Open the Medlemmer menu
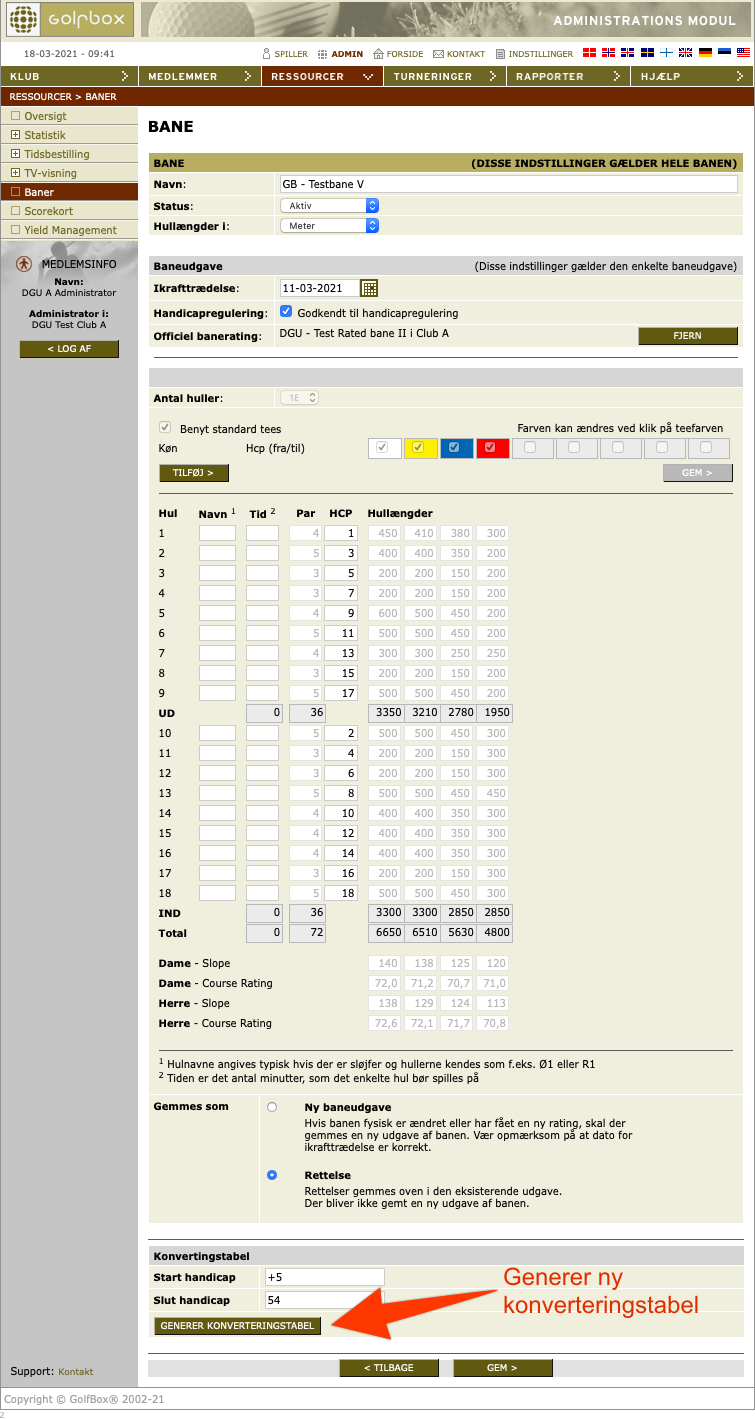This screenshot has width=755, height=1420. coord(199,76)
